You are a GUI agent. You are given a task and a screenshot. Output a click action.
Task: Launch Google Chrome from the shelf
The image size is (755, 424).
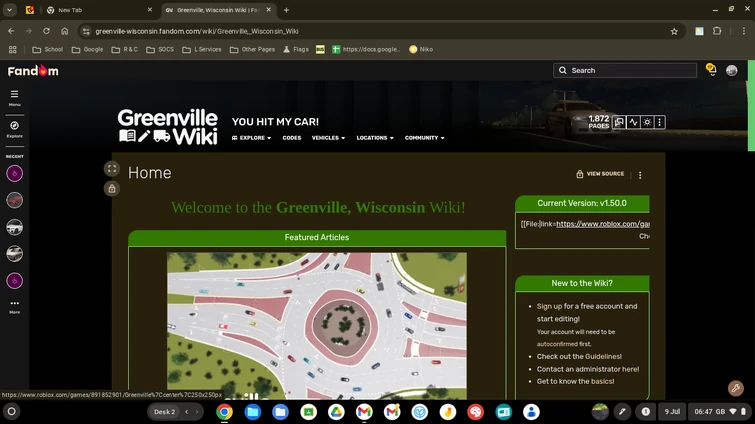click(224, 412)
